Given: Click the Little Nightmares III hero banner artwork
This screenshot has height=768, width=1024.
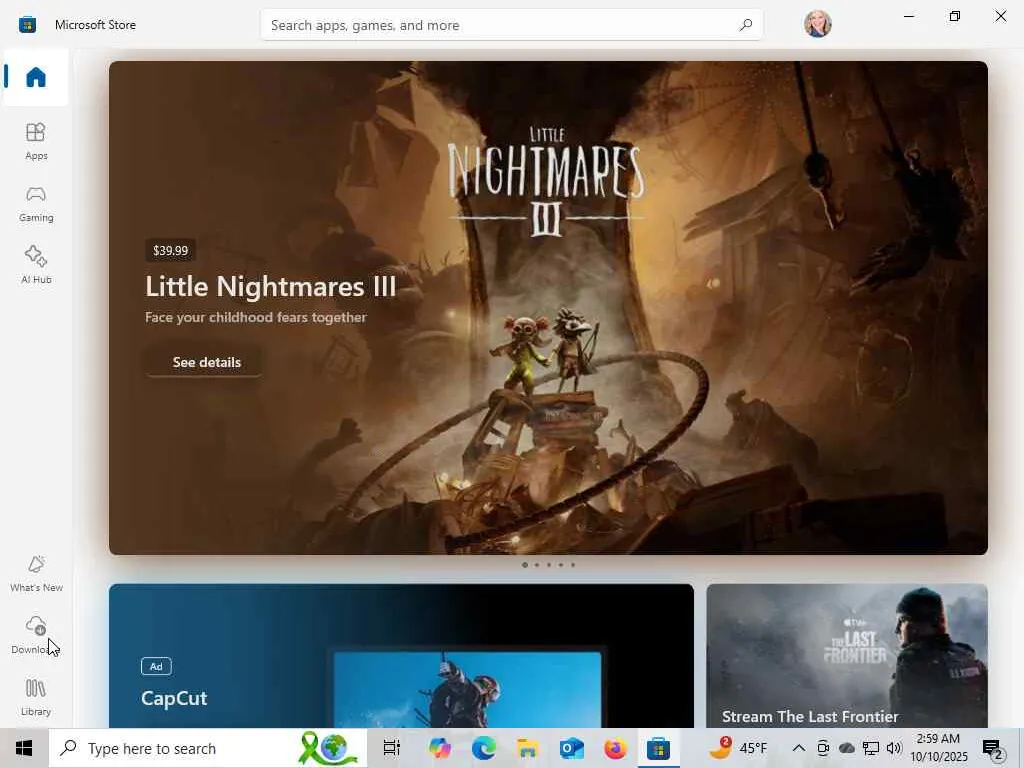Looking at the screenshot, I should tap(548, 308).
